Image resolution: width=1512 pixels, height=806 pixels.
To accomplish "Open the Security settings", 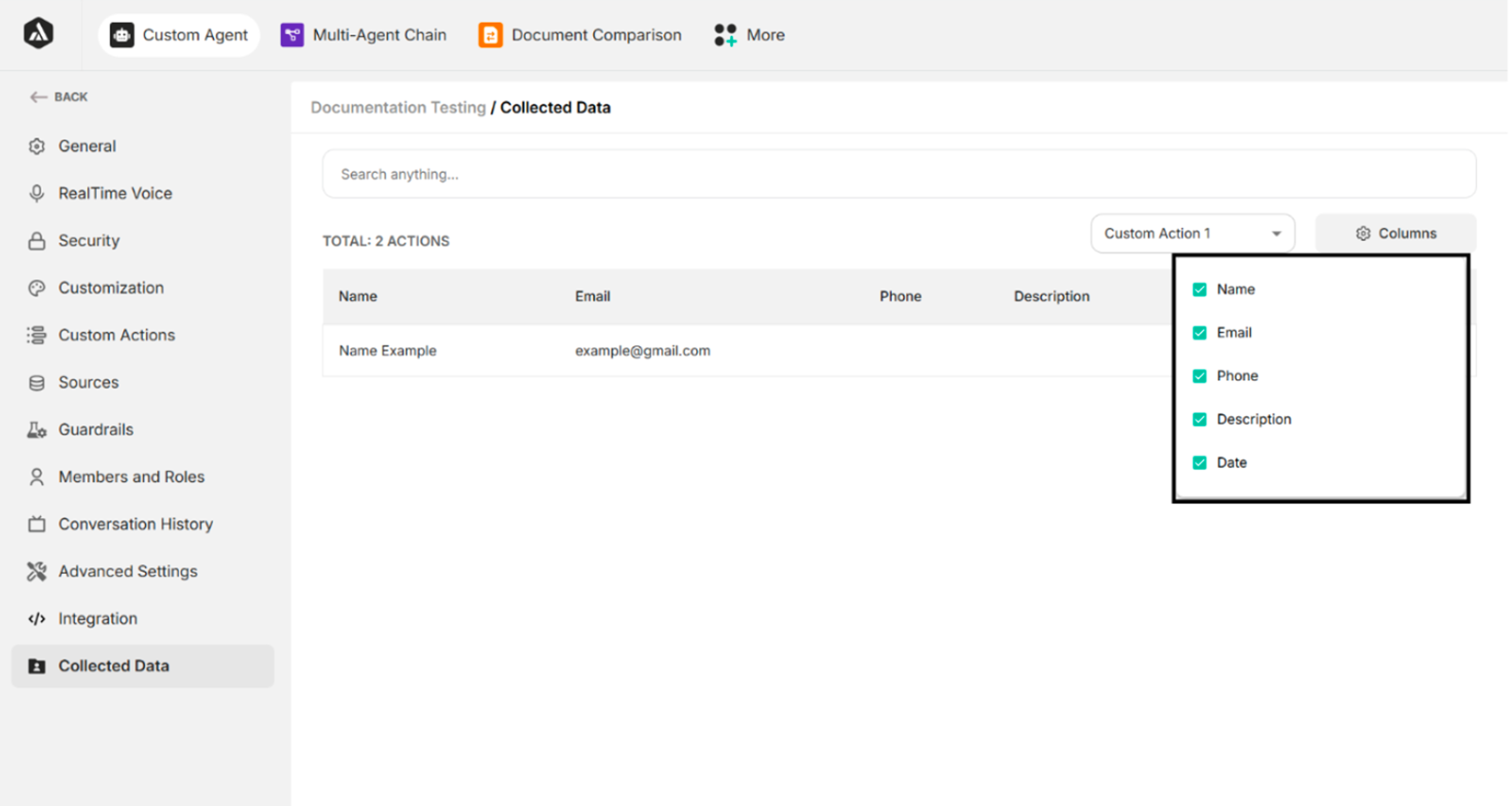I will pos(88,240).
